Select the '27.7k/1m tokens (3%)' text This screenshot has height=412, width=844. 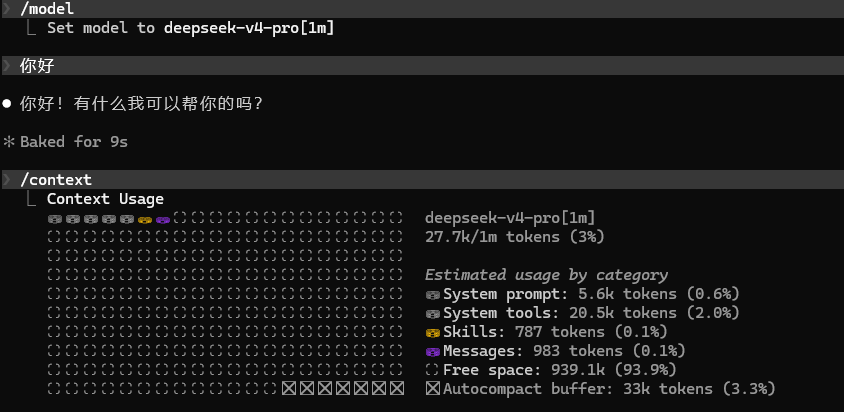tap(515, 237)
